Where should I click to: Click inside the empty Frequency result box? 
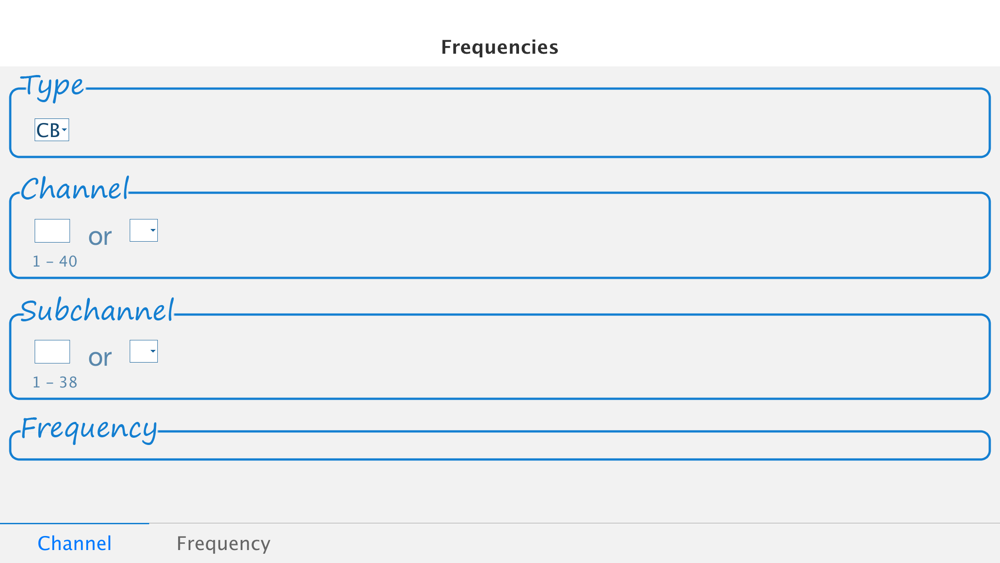500,446
